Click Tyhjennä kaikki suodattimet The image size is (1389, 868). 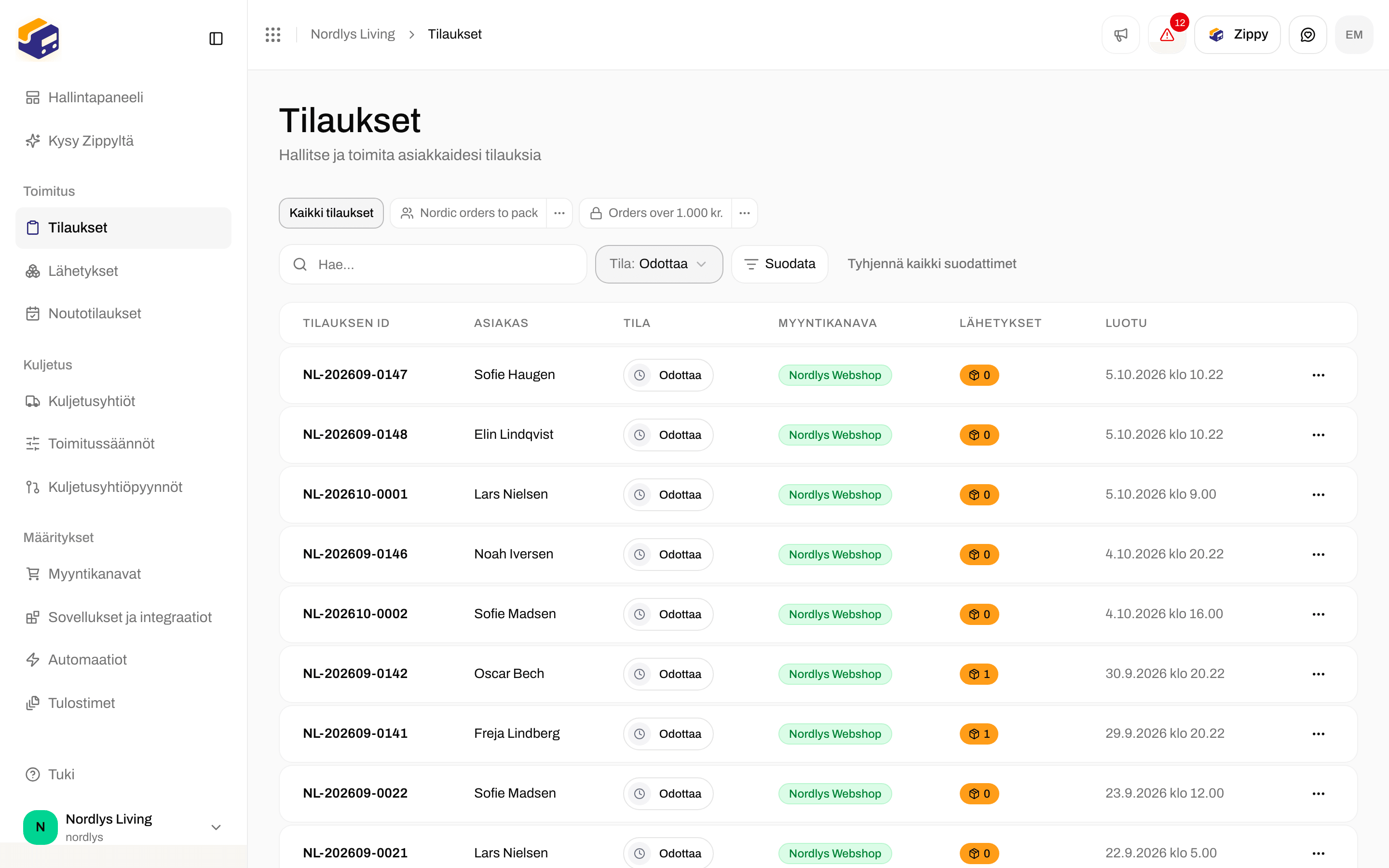coord(932,264)
